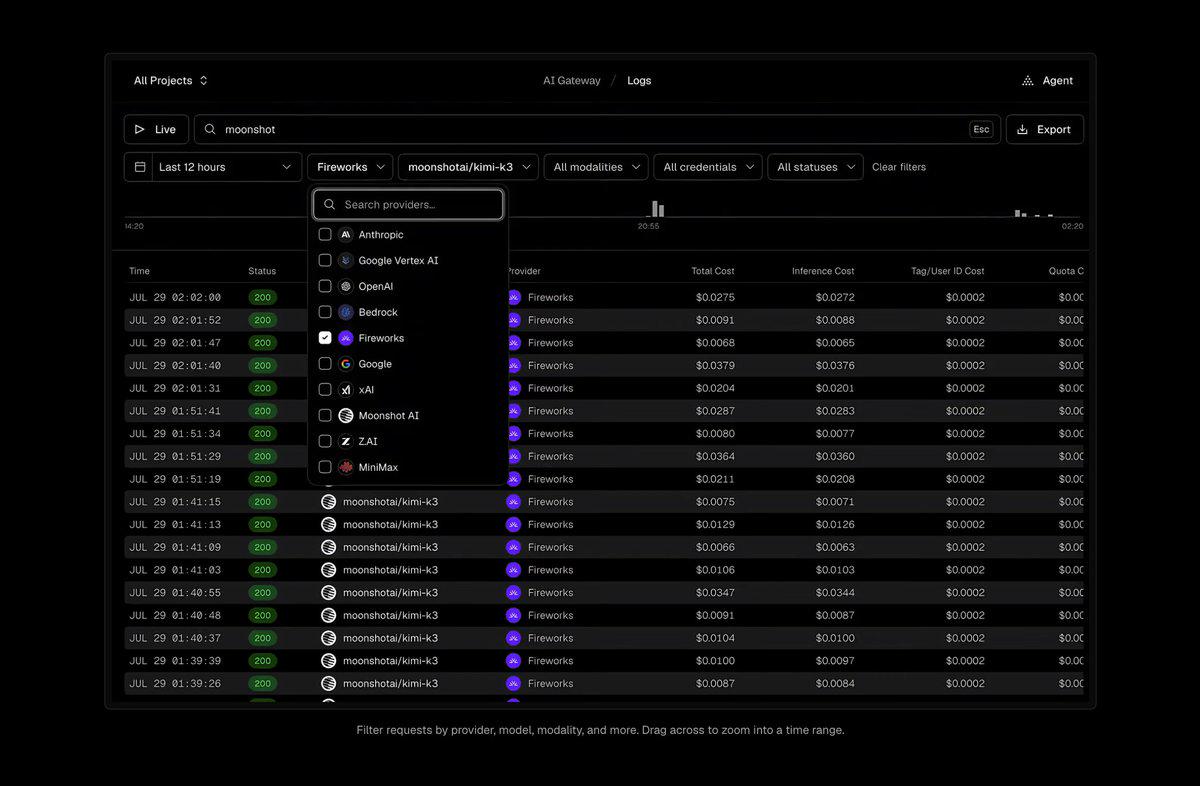
Task: Open the All modalities dropdown
Action: pyautogui.click(x=596, y=167)
